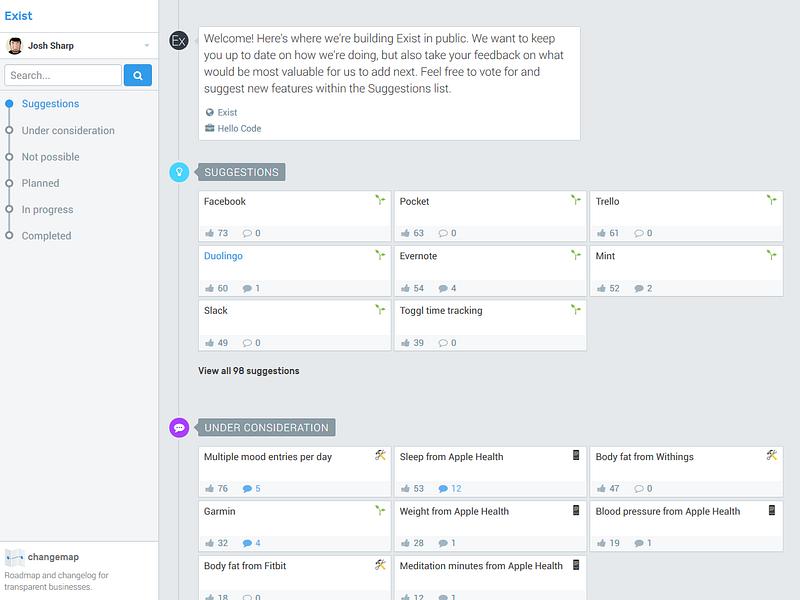Open In progress in the sidebar
The height and width of the screenshot is (600, 800).
coord(47,210)
